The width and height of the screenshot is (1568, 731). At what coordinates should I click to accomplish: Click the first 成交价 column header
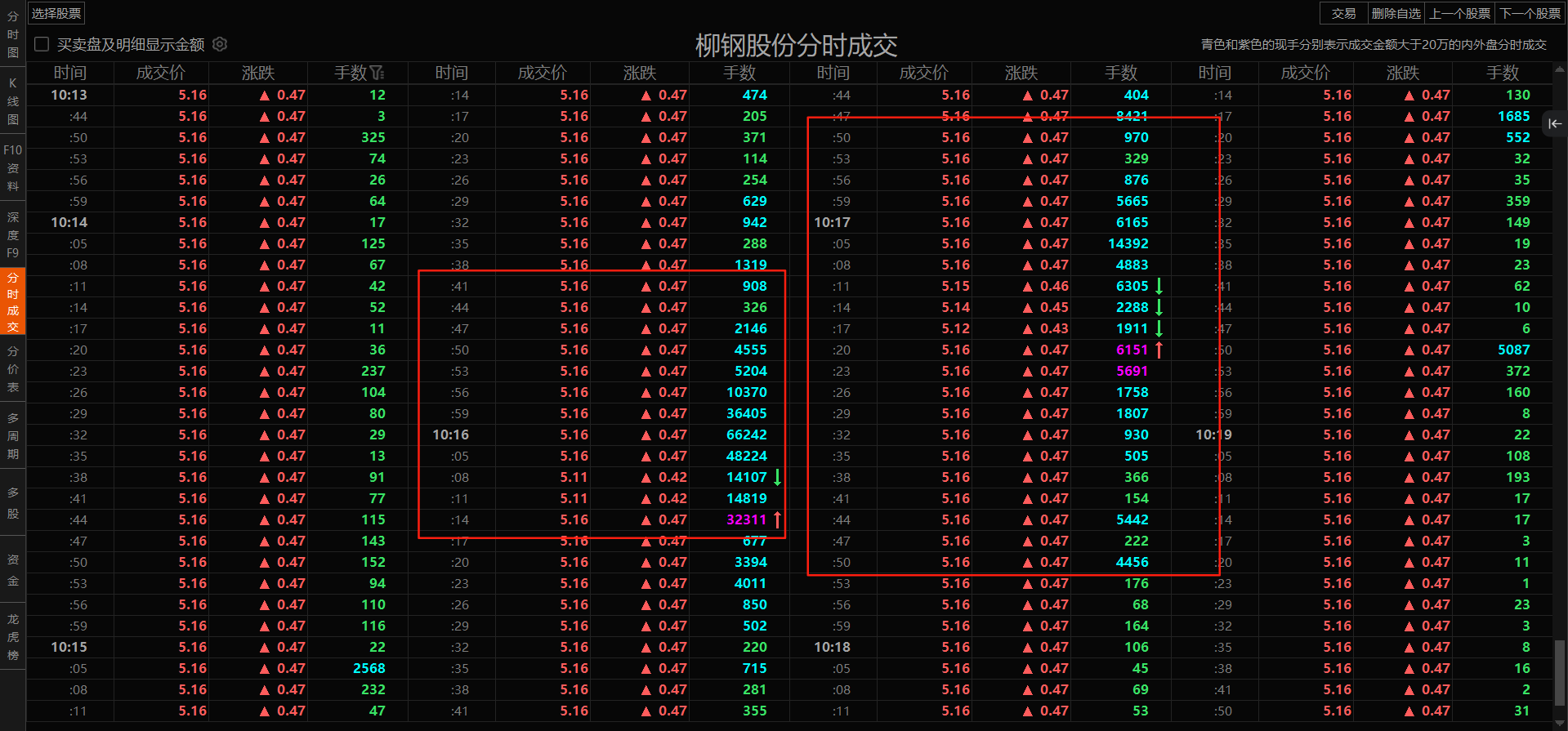(161, 73)
